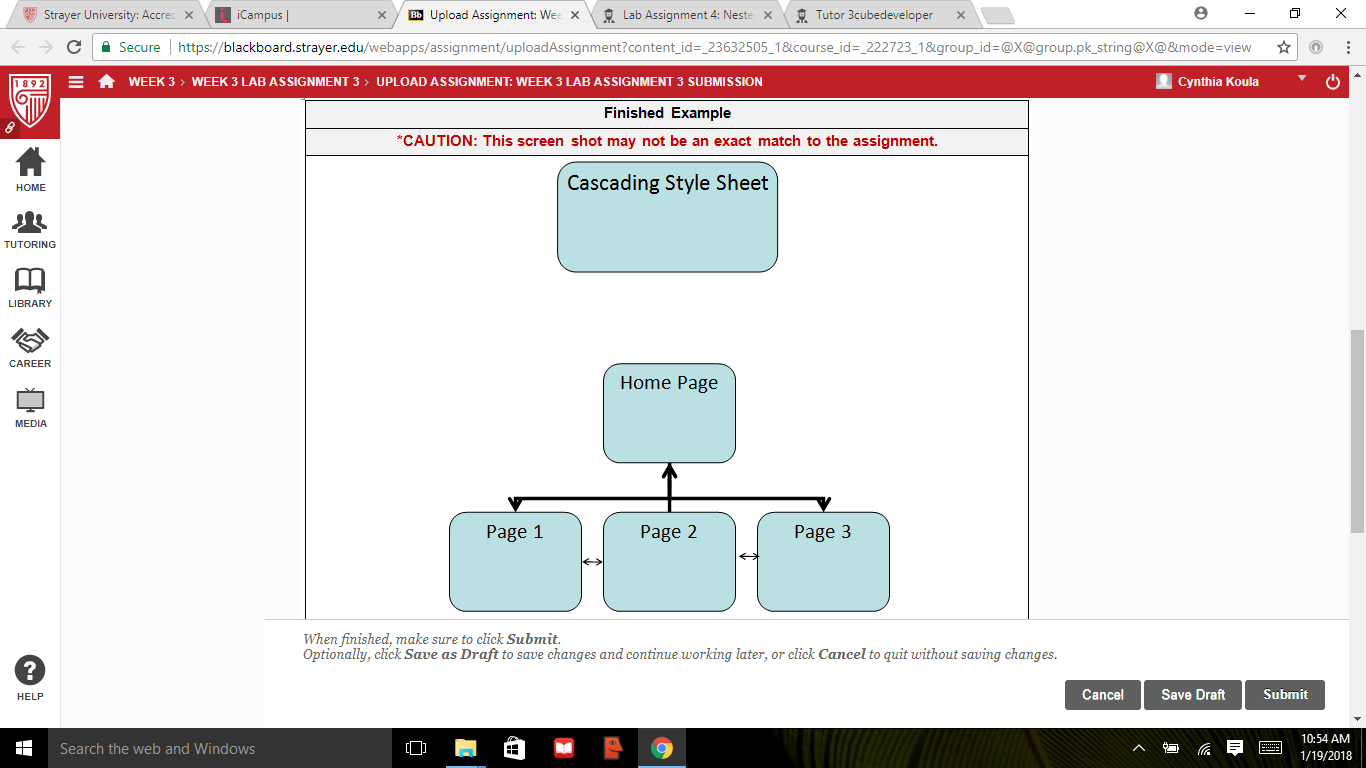Expand hidden icons in system tray
Screen dimensions: 1366x768
click(1138, 748)
